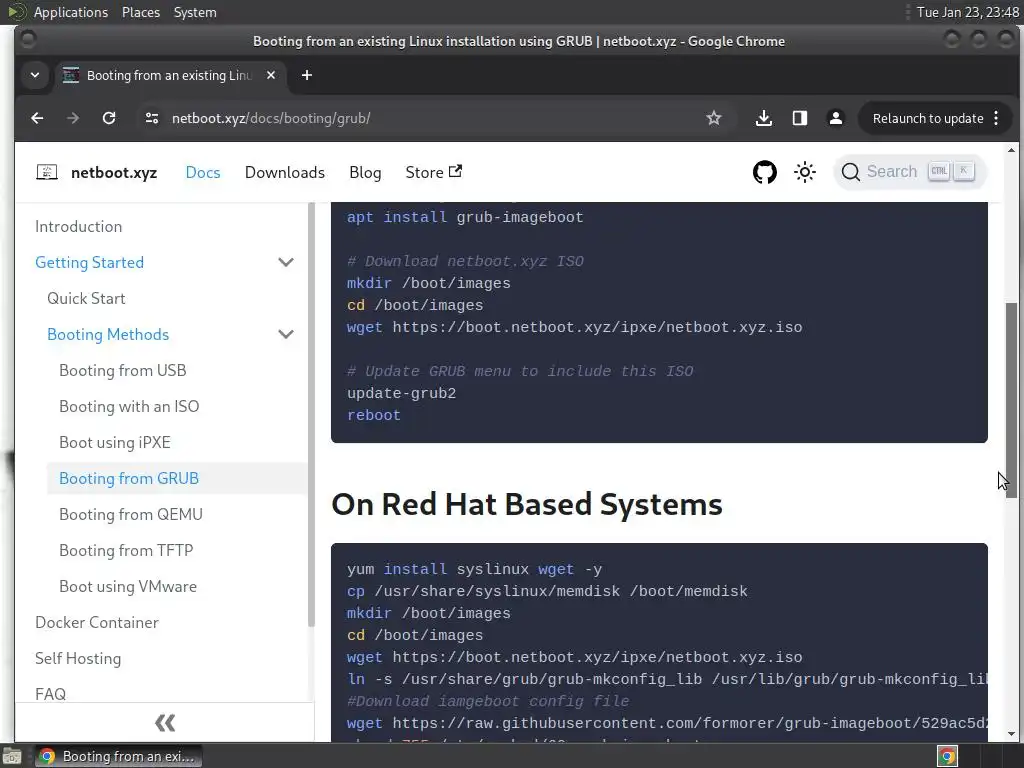The width and height of the screenshot is (1024, 768).
Task: Open the System menu
Action: point(195,12)
